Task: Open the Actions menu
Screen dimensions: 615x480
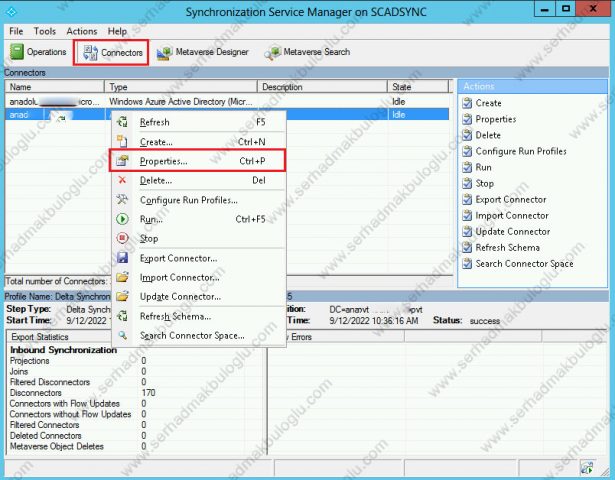Action: coord(82,31)
